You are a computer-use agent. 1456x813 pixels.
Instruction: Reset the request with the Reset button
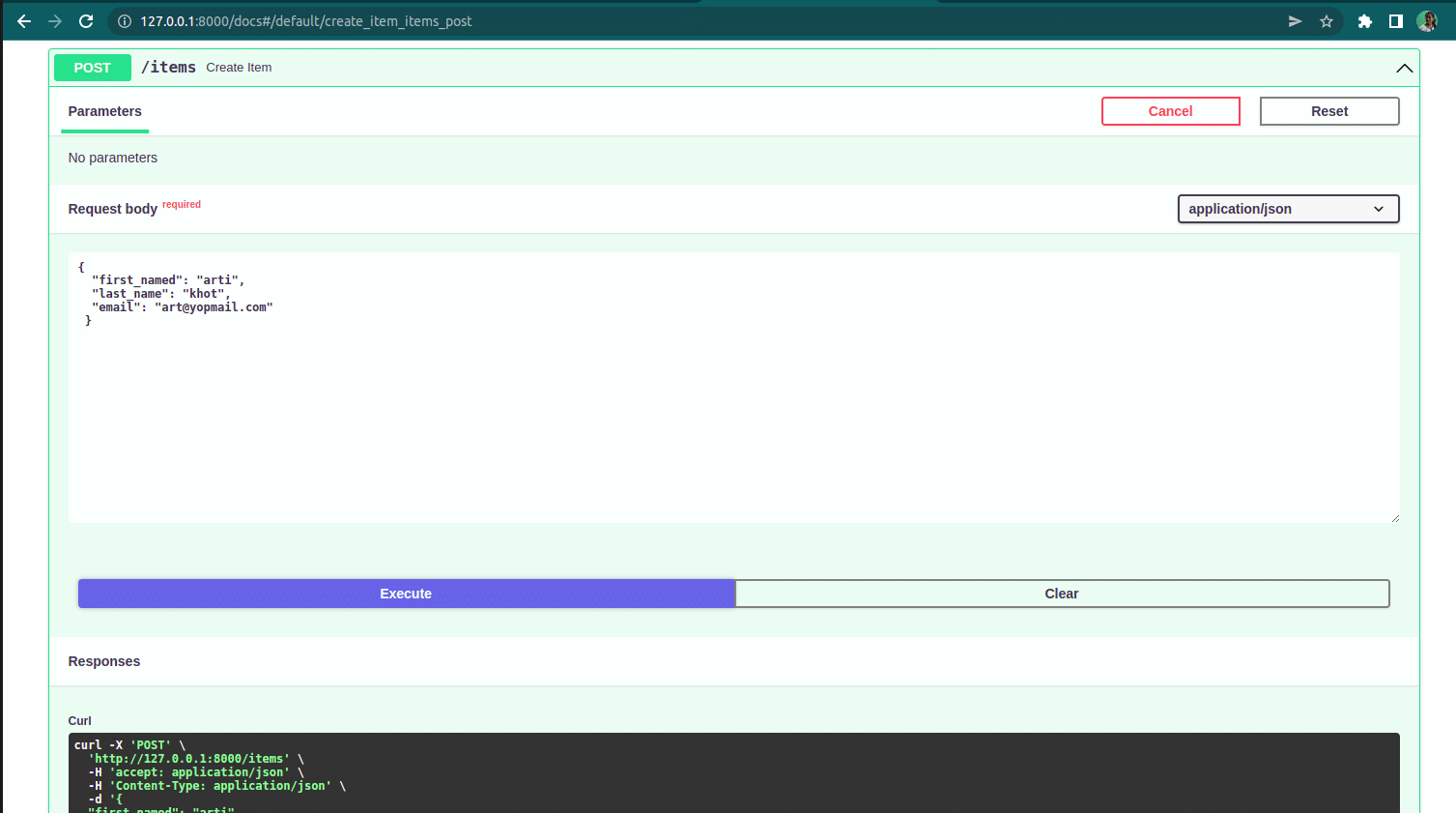pyautogui.click(x=1328, y=111)
